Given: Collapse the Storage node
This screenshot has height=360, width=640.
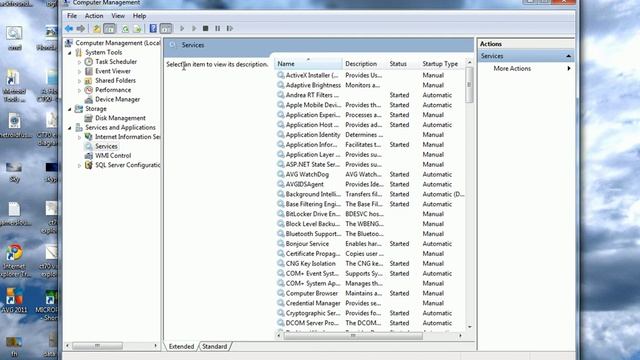Looking at the screenshot, I should 69,109.
